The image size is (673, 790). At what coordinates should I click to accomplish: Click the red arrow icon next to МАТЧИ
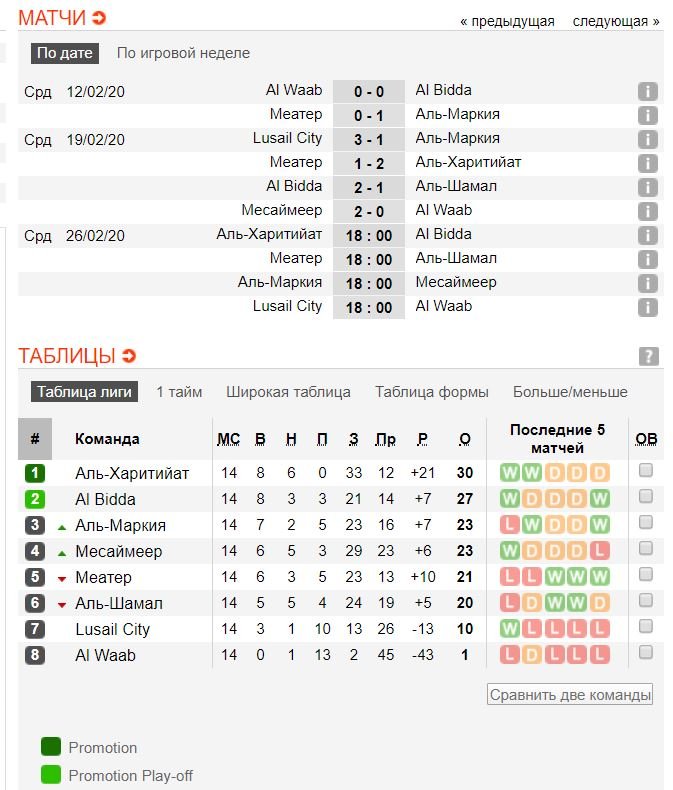coord(98,18)
